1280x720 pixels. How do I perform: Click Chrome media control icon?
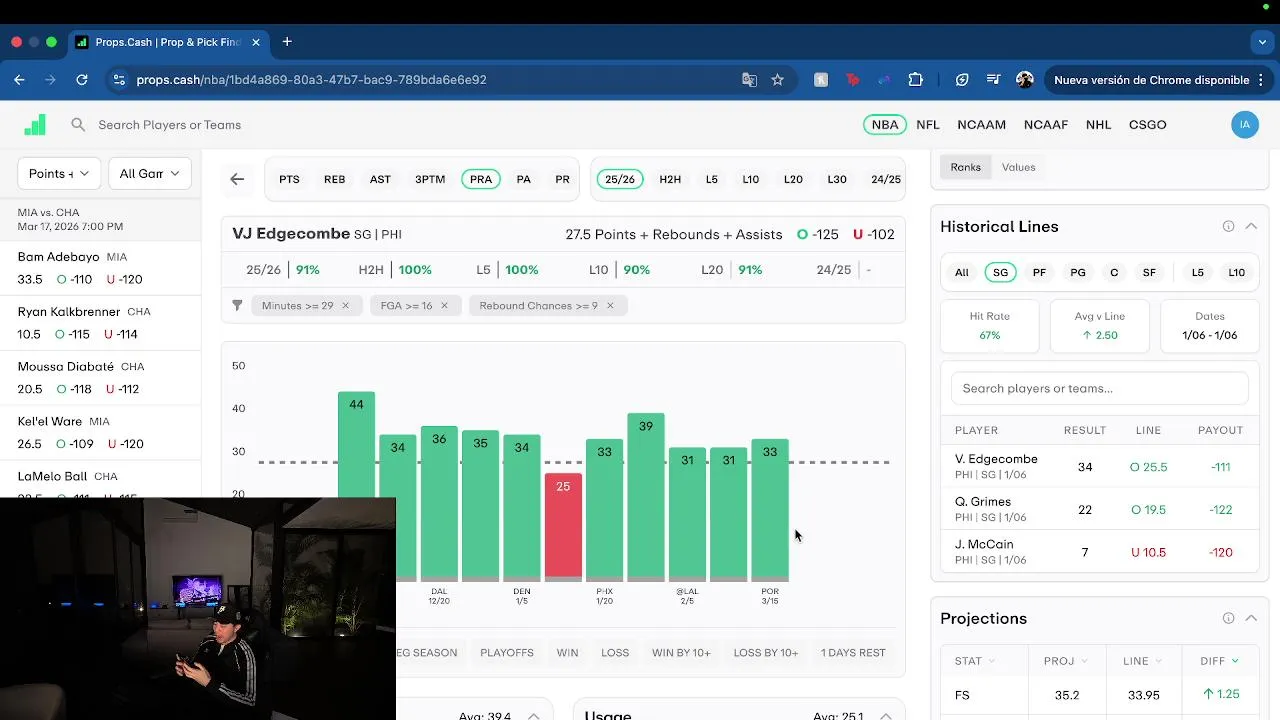pyautogui.click(x=994, y=80)
